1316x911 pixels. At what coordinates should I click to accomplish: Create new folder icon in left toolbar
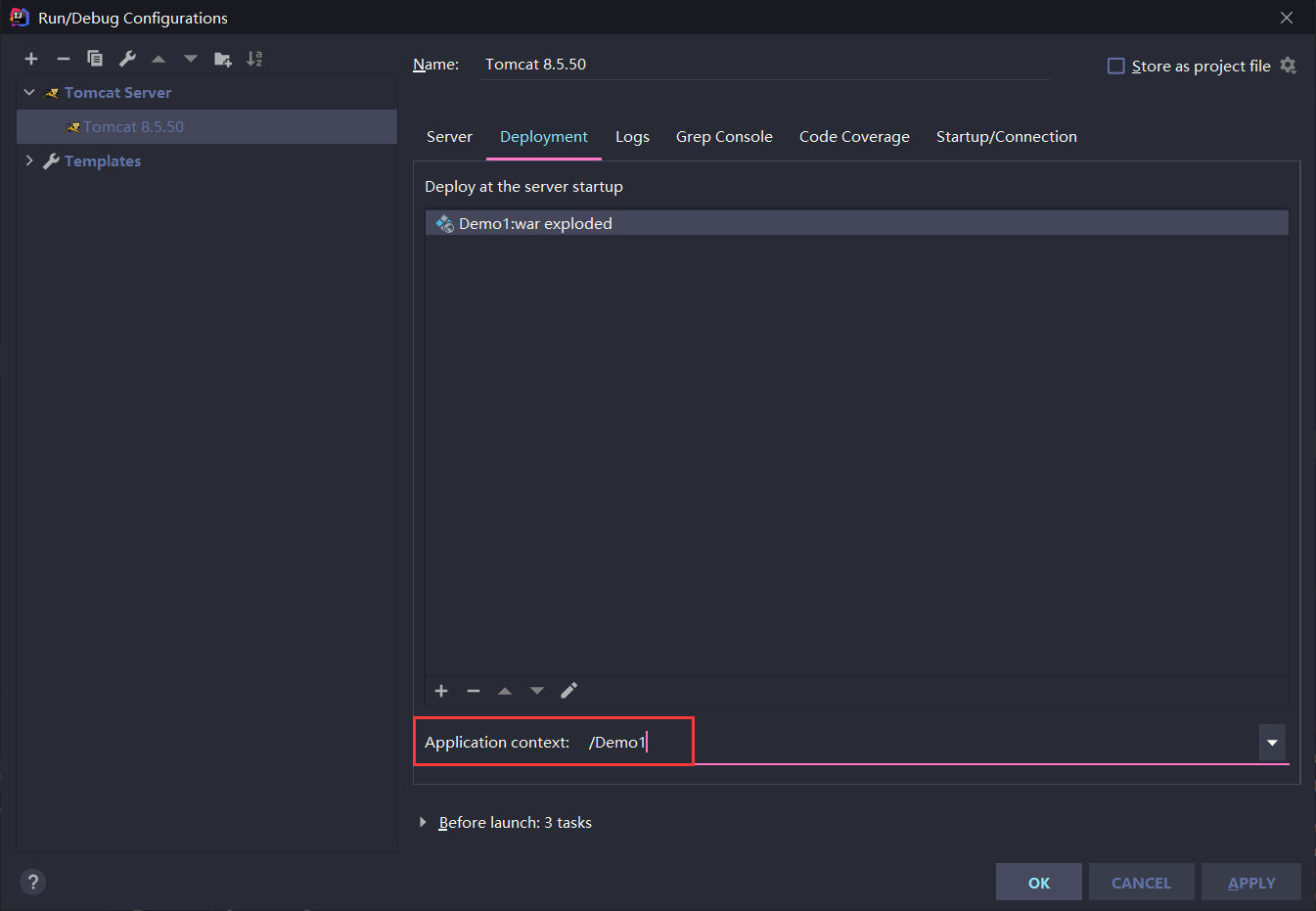[223, 59]
